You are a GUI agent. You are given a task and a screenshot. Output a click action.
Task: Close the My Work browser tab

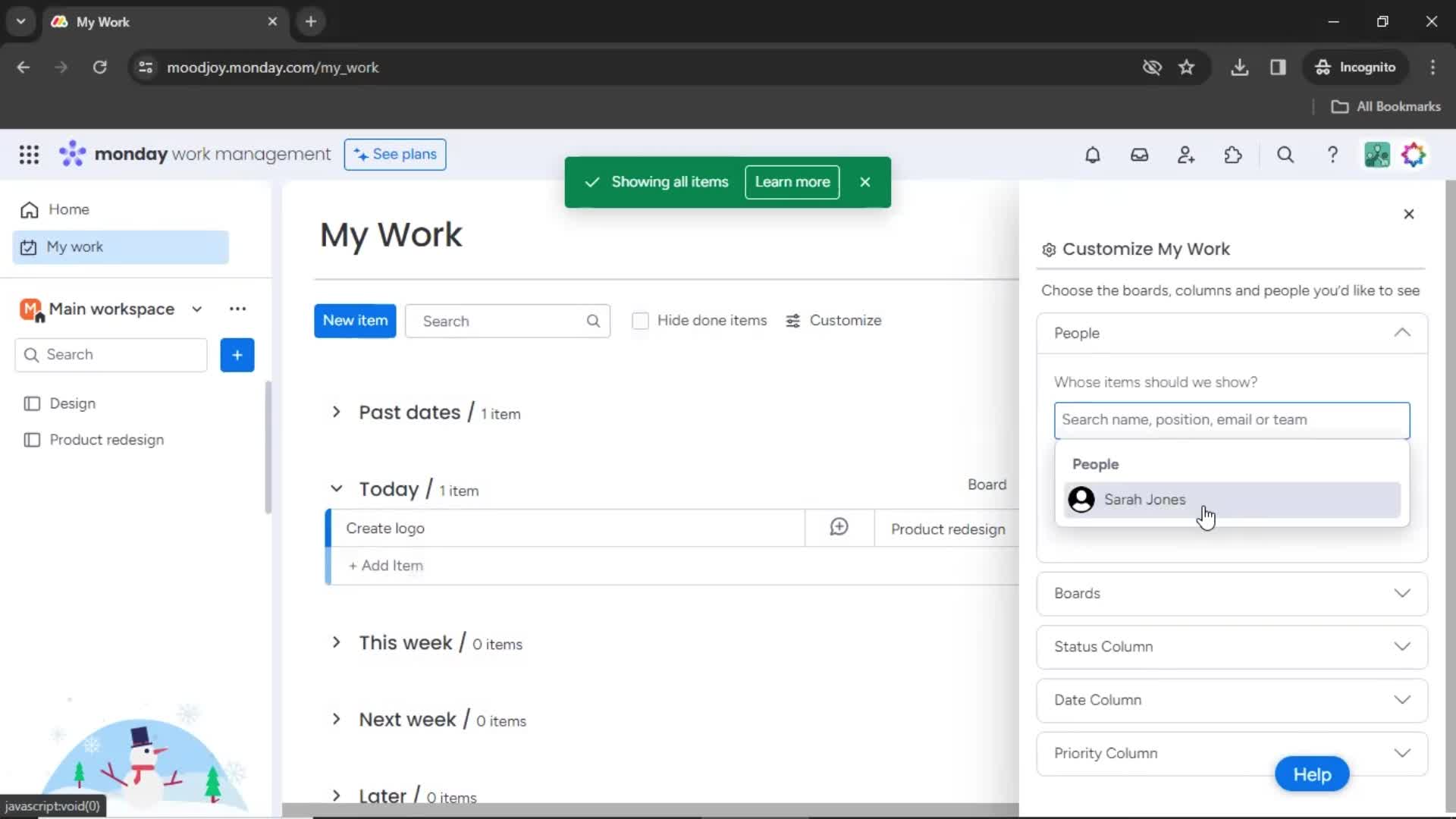(x=272, y=22)
